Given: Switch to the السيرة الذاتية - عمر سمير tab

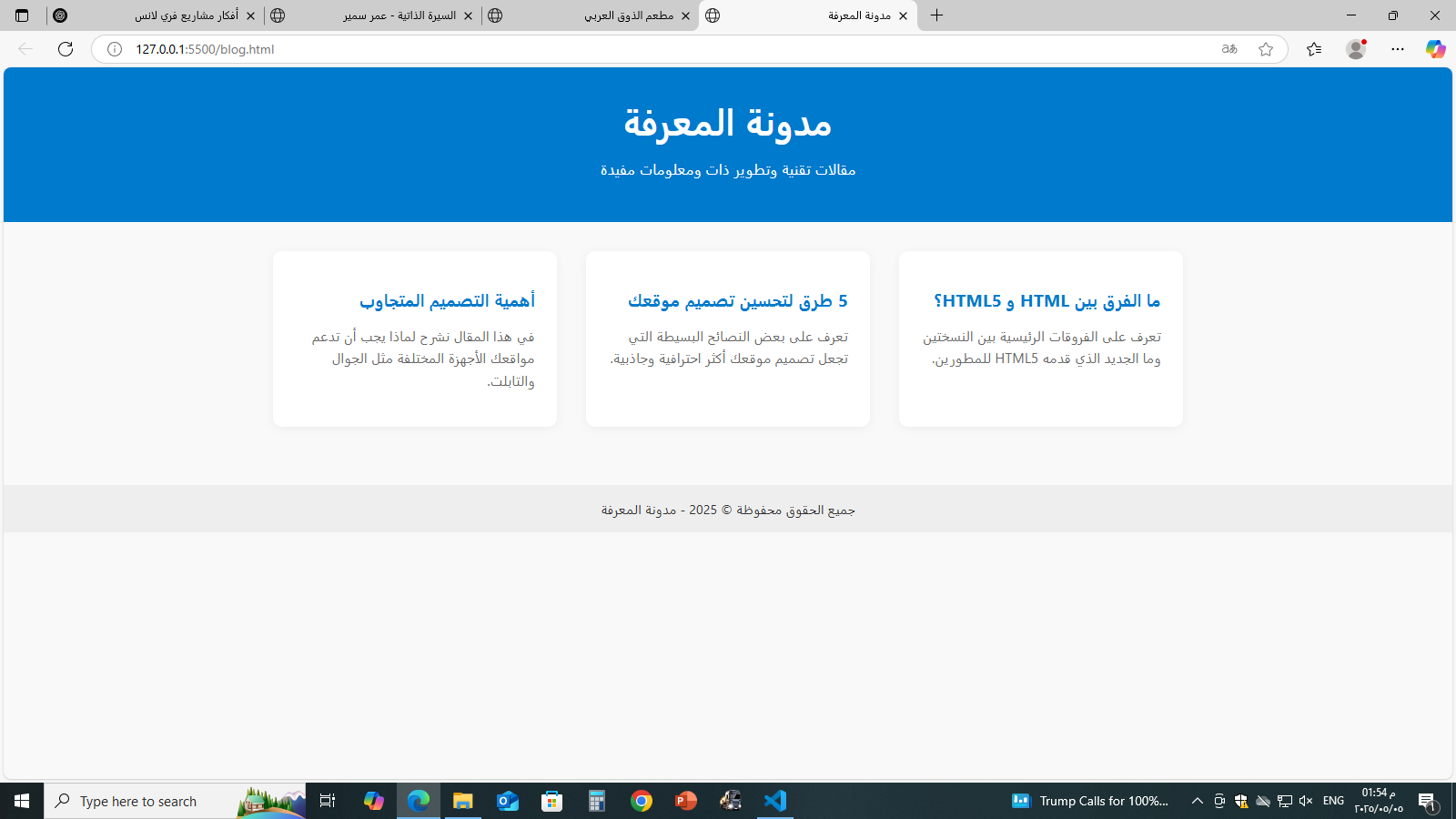Looking at the screenshot, I should pos(373,15).
